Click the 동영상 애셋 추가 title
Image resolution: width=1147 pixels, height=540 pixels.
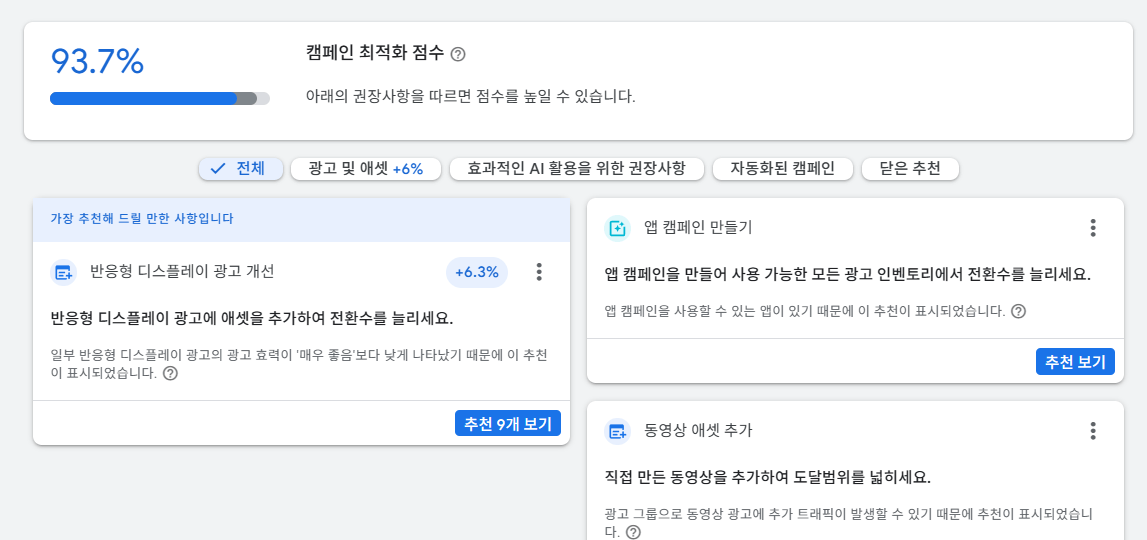(x=698, y=431)
